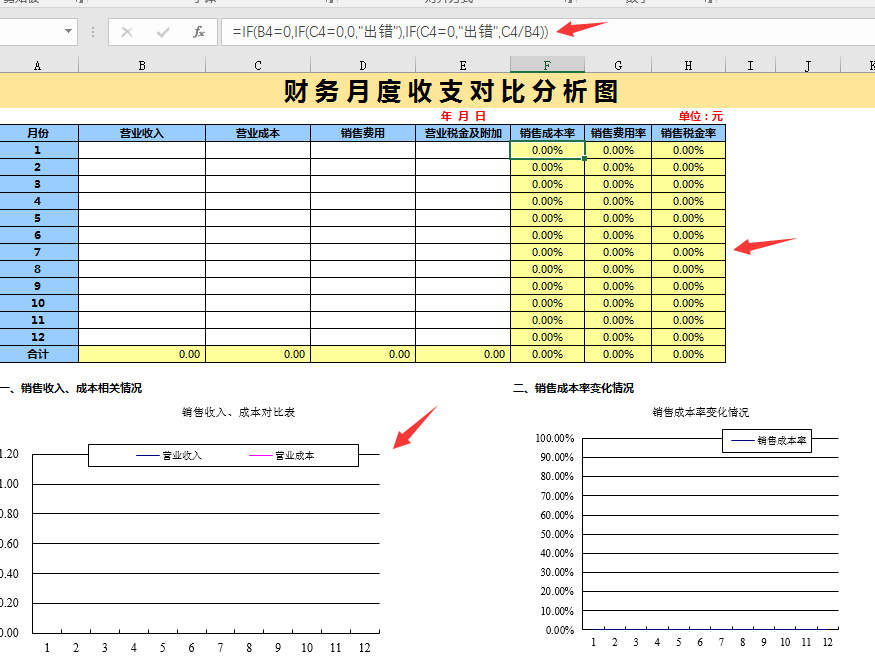
Task: Click the left chart plot area
Action: pyautogui.click(x=206, y=543)
